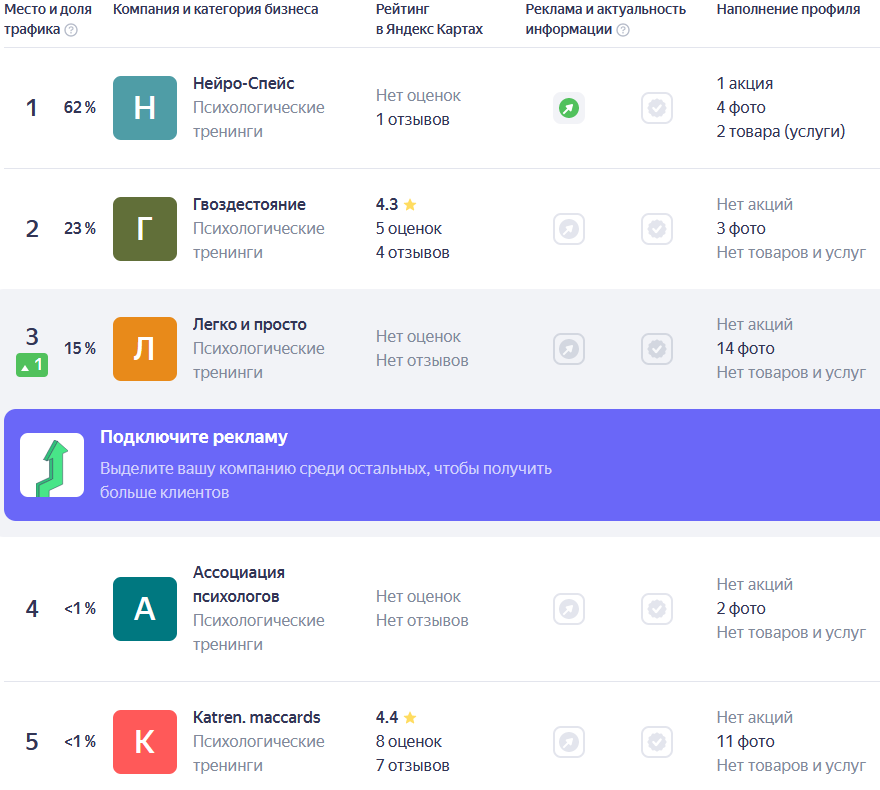The height and width of the screenshot is (790, 880).
Task: Click green advertising icon in Нейро-Спейс row
Action: pos(569,108)
